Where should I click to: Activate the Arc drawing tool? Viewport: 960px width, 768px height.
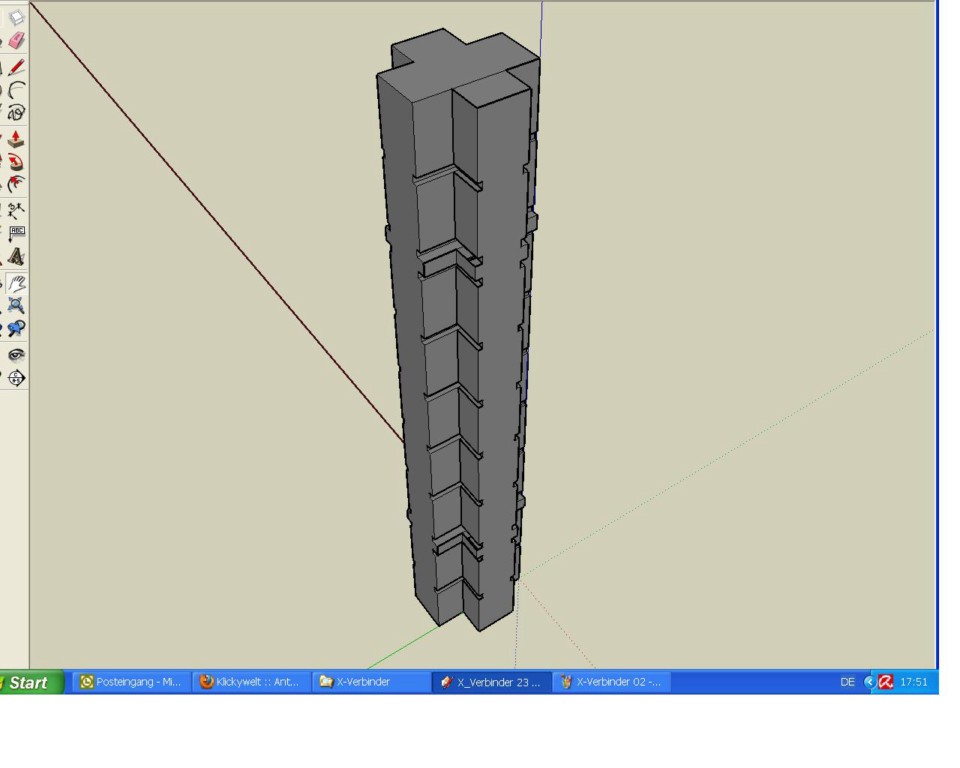pyautogui.click(x=16, y=91)
